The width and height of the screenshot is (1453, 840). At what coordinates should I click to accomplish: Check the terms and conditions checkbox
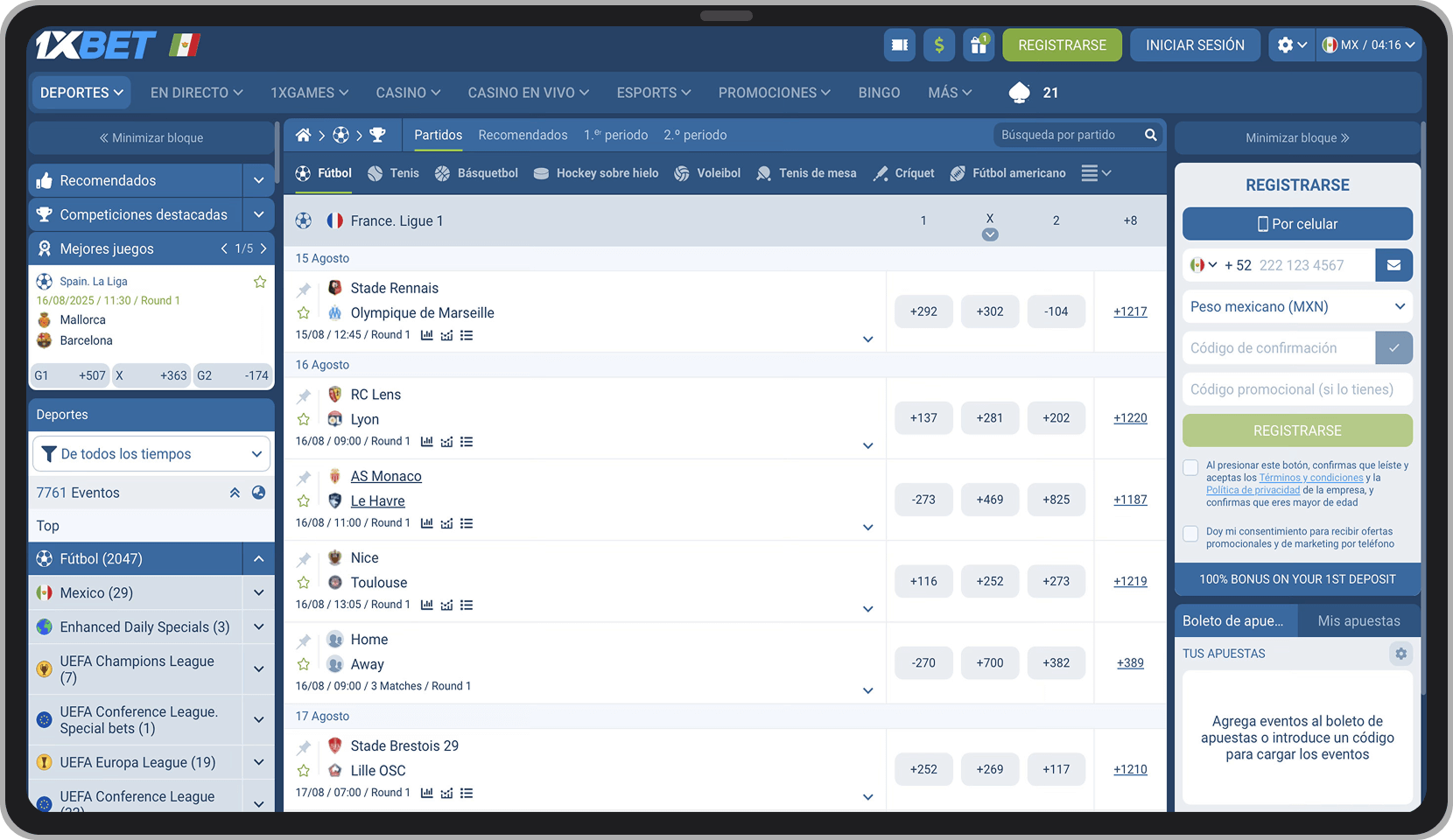point(1190,467)
